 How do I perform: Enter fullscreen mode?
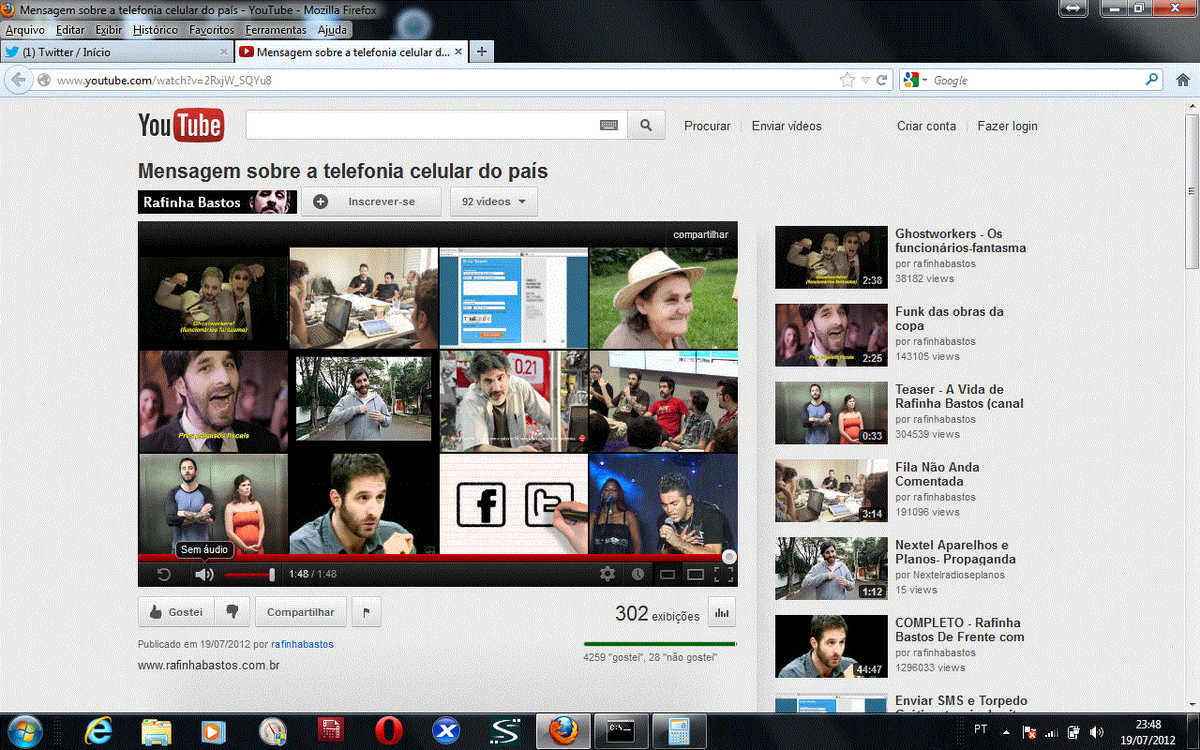point(724,574)
